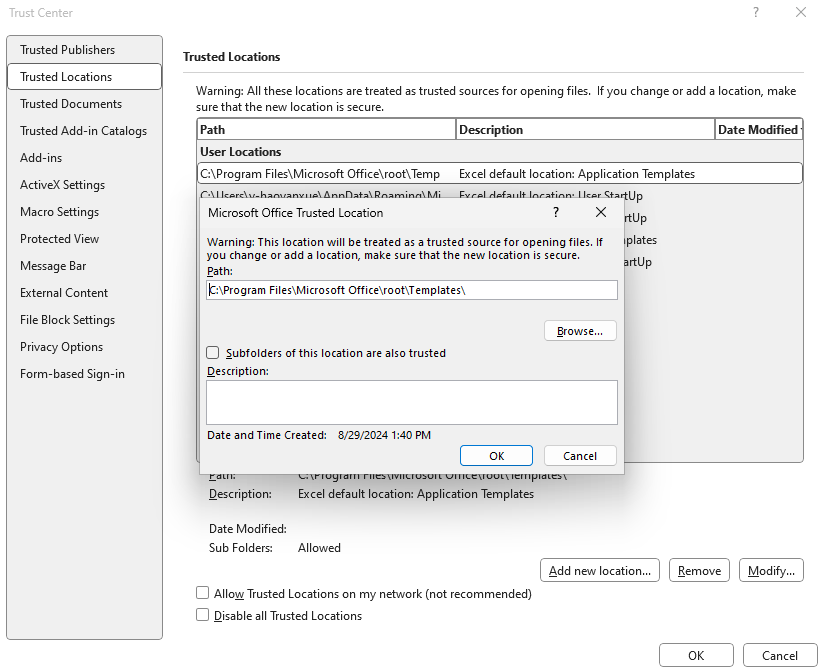The image size is (822, 671).
Task: Select the Application Templates location row
Action: (500, 174)
